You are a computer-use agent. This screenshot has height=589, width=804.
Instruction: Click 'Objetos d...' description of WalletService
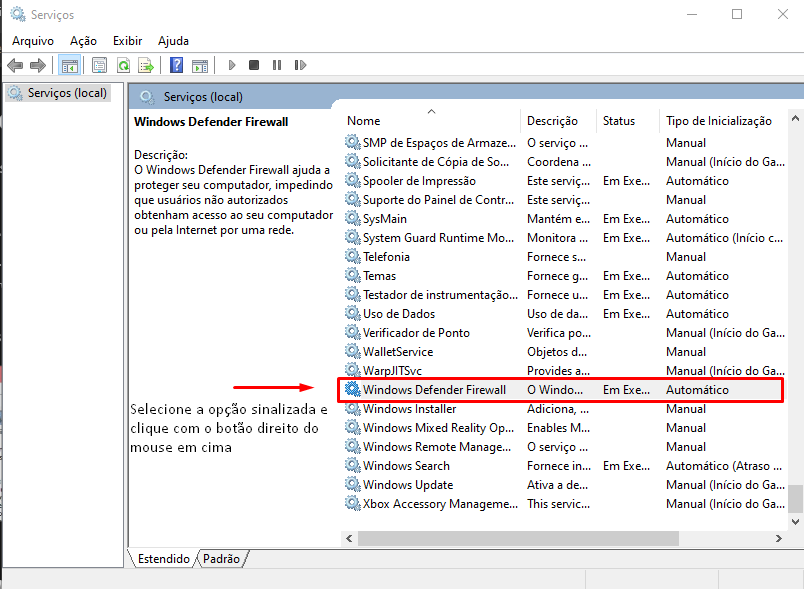tap(557, 352)
